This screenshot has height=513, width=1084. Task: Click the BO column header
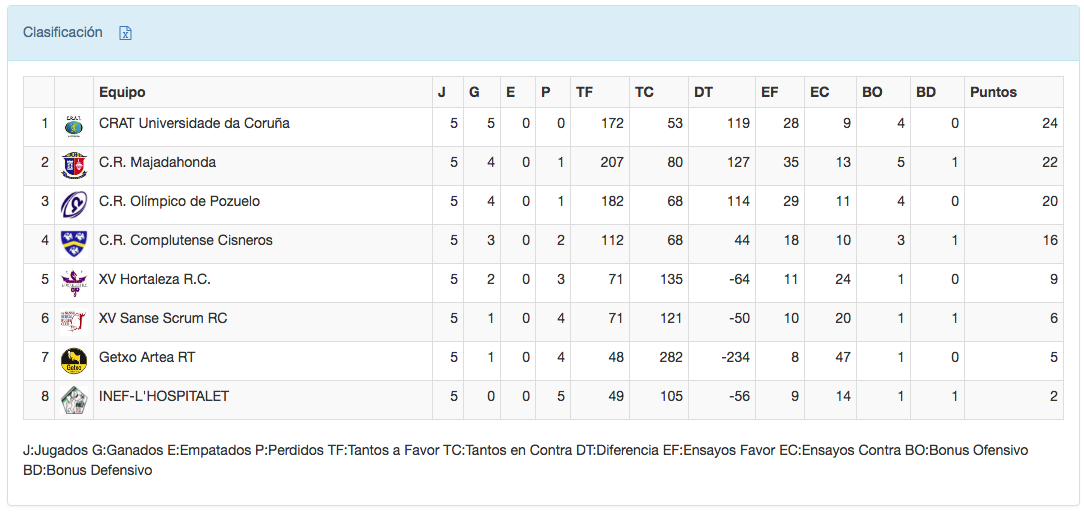point(872,92)
